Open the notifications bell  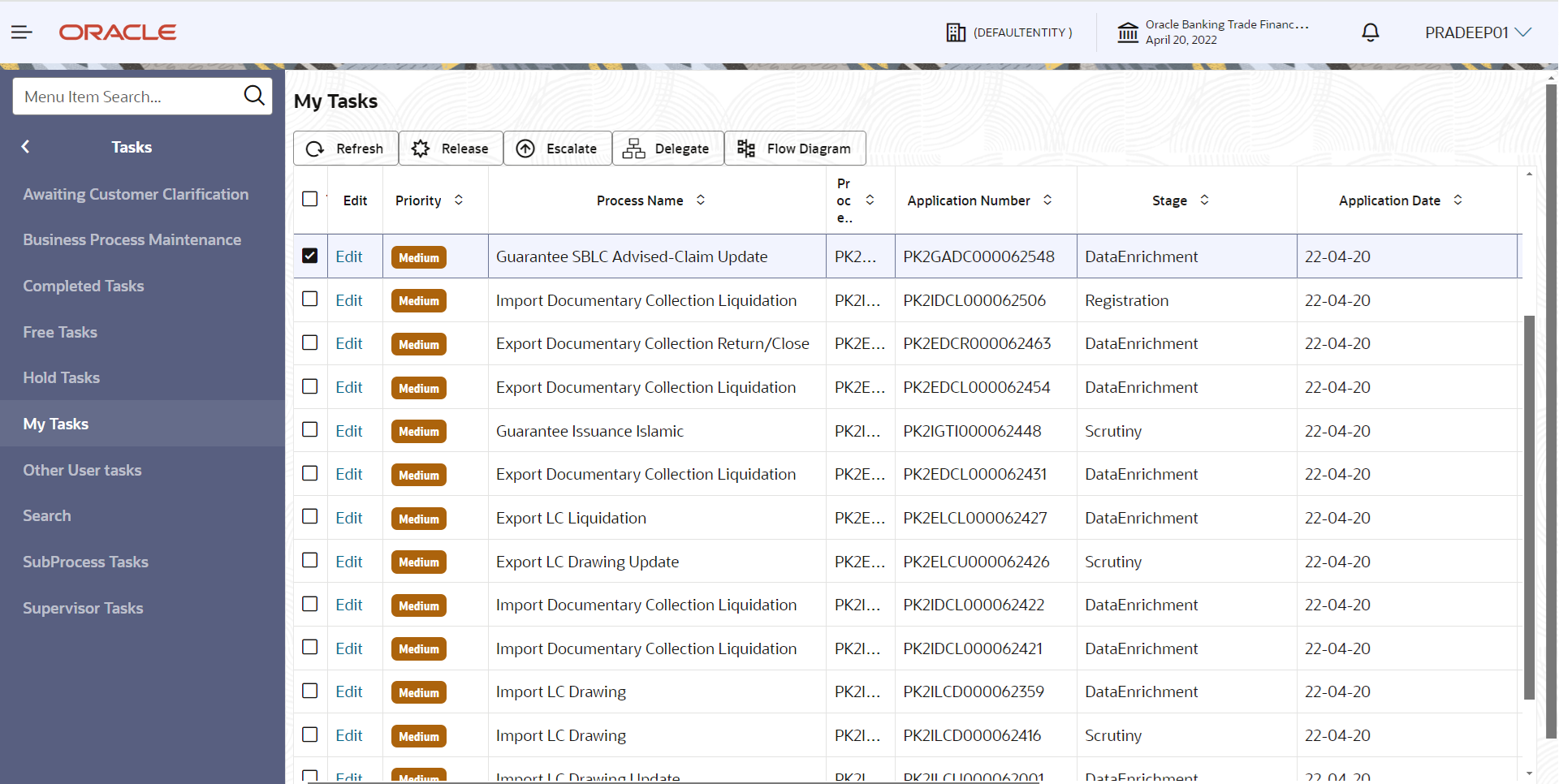click(1370, 32)
